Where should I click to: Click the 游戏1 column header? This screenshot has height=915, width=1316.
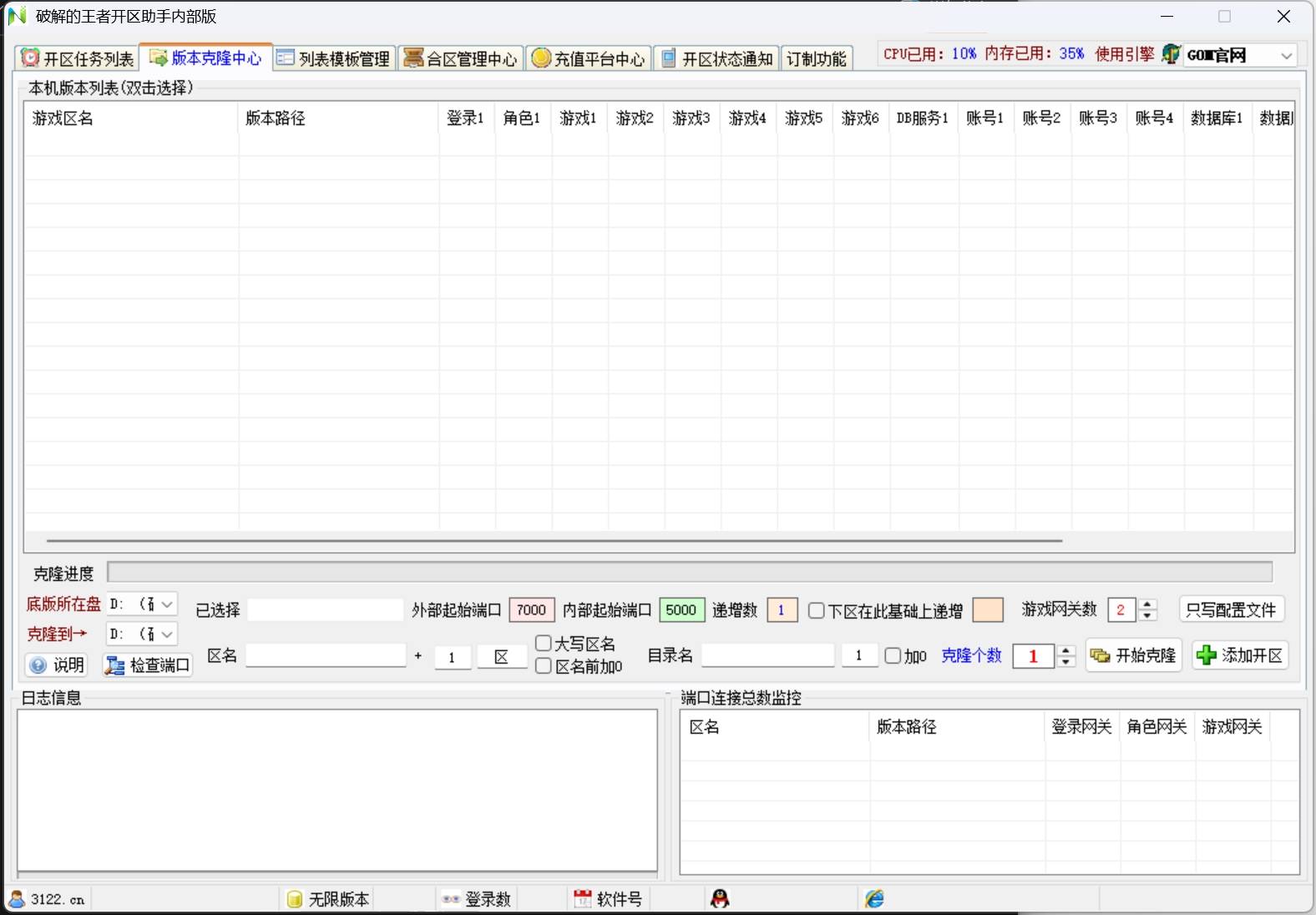pyautogui.click(x=580, y=118)
